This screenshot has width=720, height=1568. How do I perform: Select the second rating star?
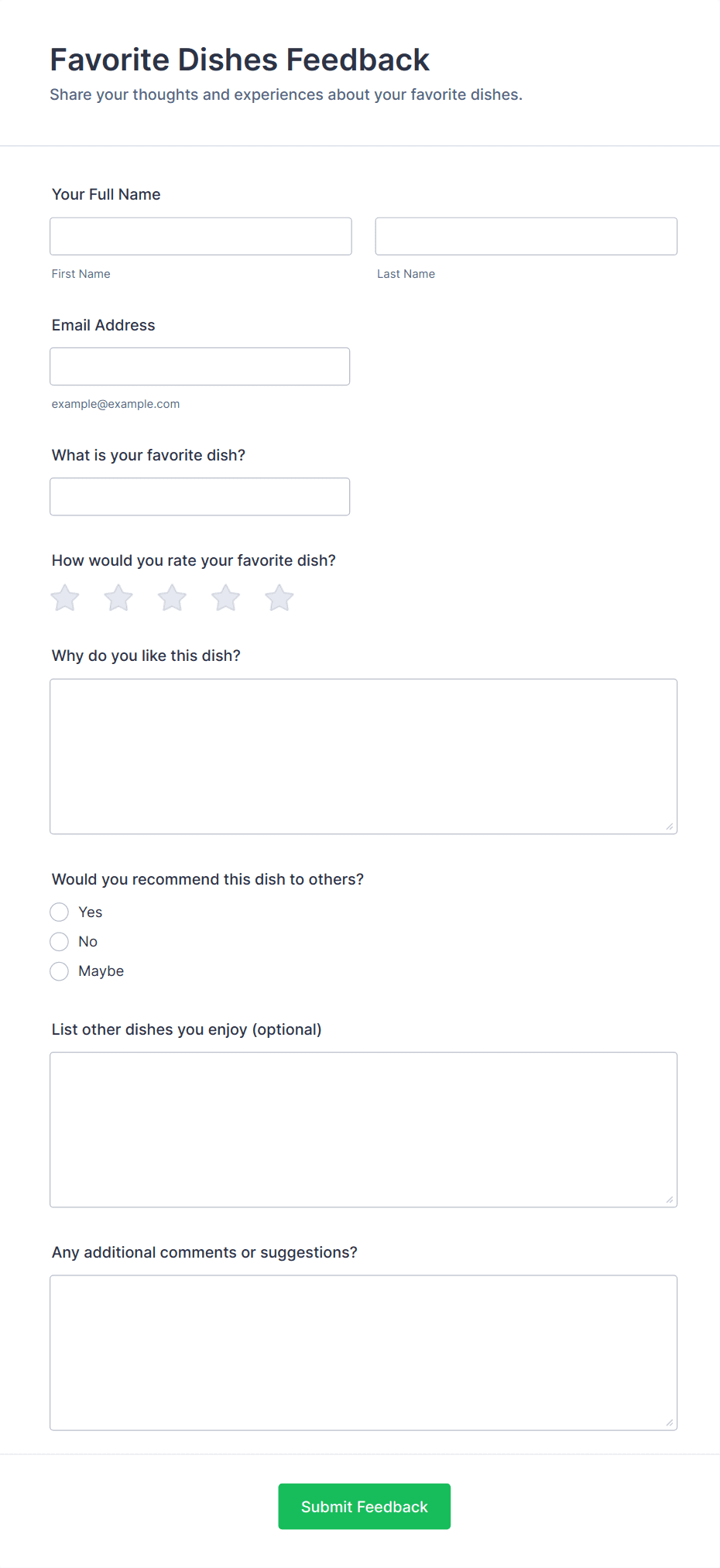118,598
